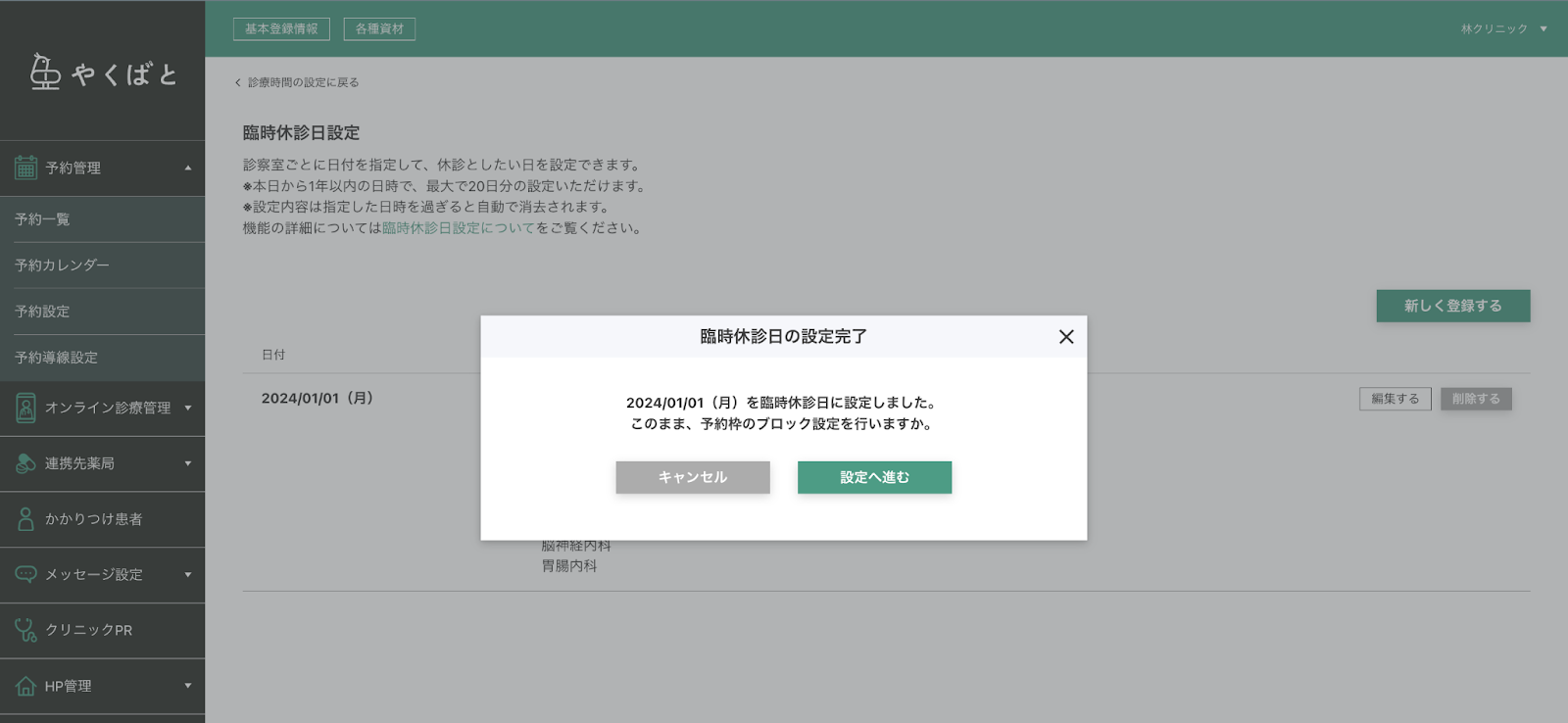
Task: Close the 臨時休診日の設定完了 dialog with X
Action: pos(1066,337)
